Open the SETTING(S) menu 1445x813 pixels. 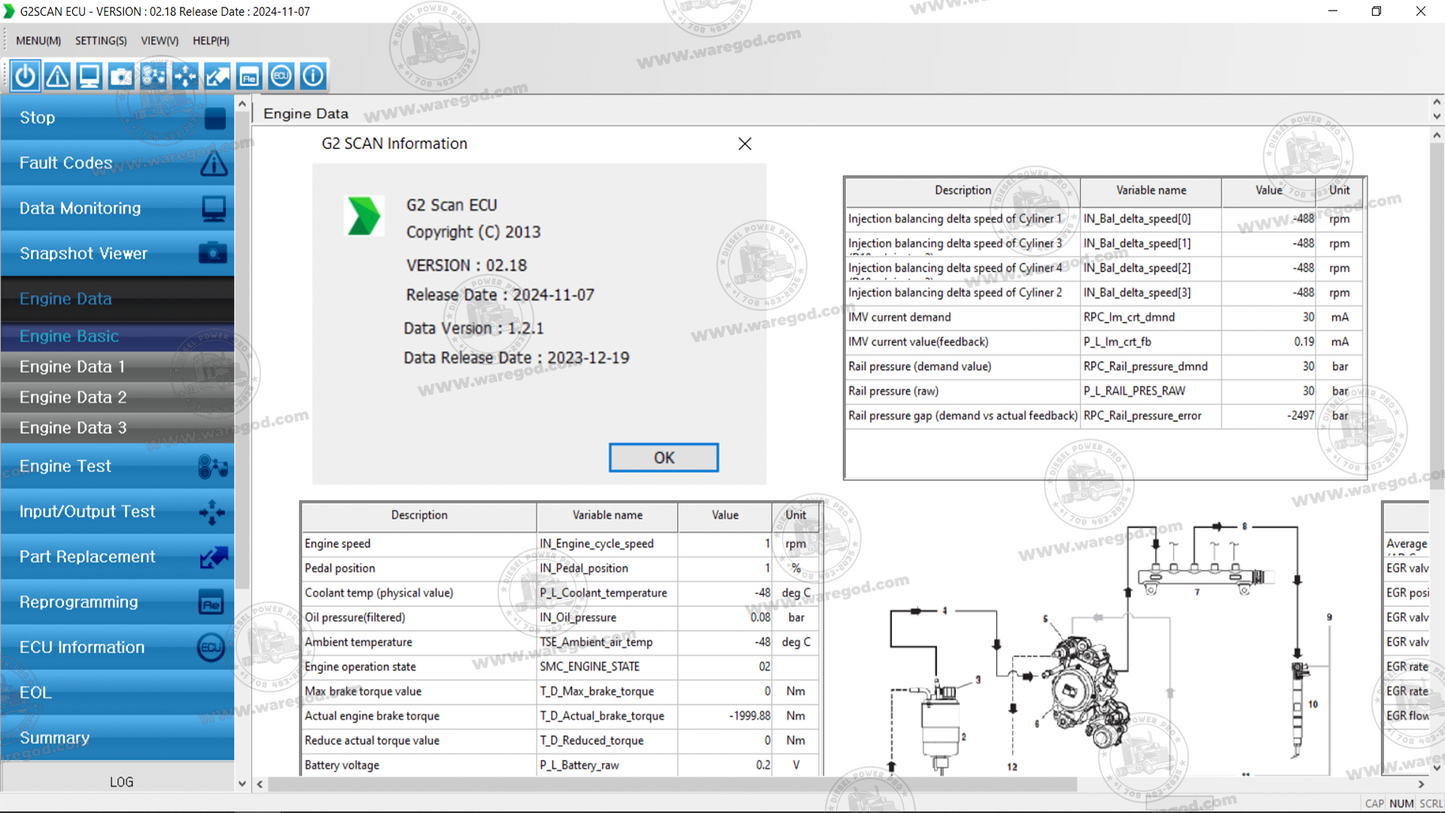coord(100,40)
